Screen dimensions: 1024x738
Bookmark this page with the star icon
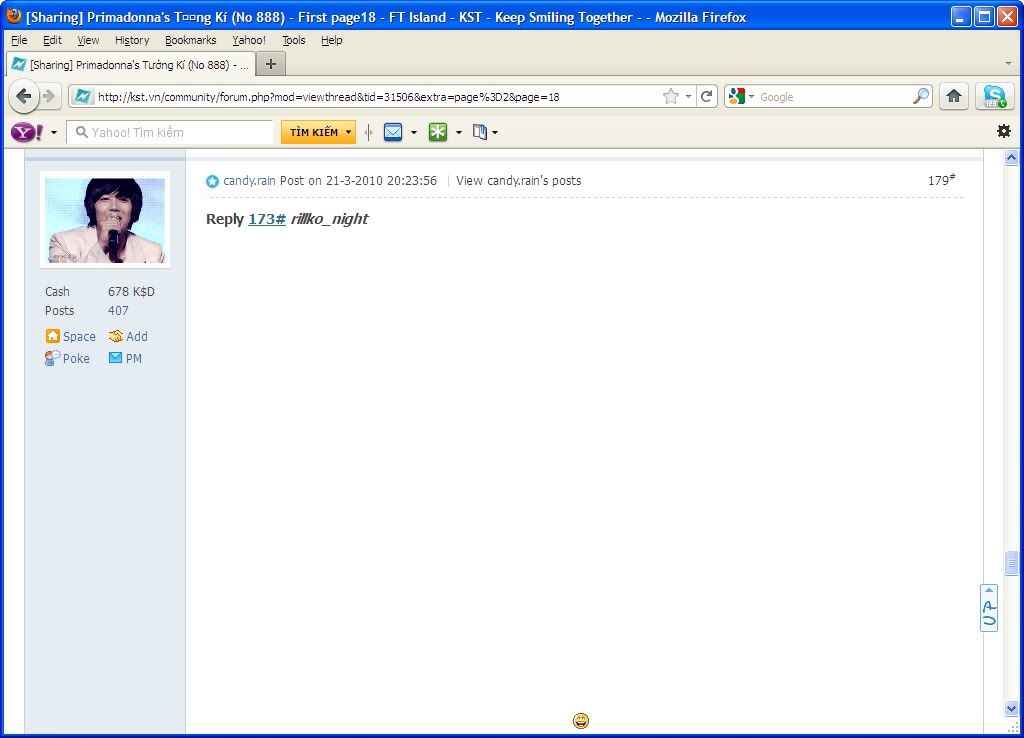pos(671,97)
